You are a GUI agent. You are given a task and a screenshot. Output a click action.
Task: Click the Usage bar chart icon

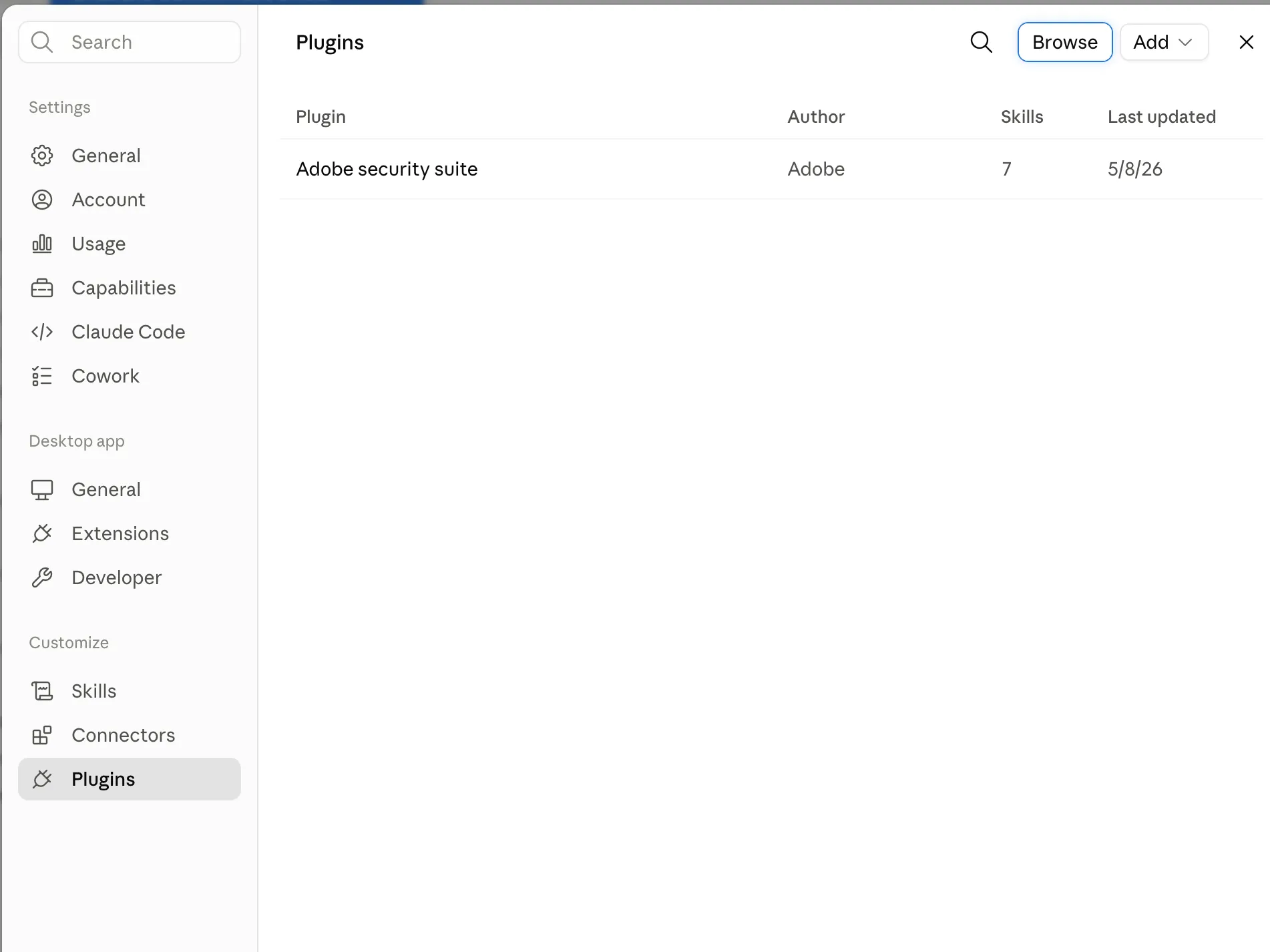pos(42,244)
